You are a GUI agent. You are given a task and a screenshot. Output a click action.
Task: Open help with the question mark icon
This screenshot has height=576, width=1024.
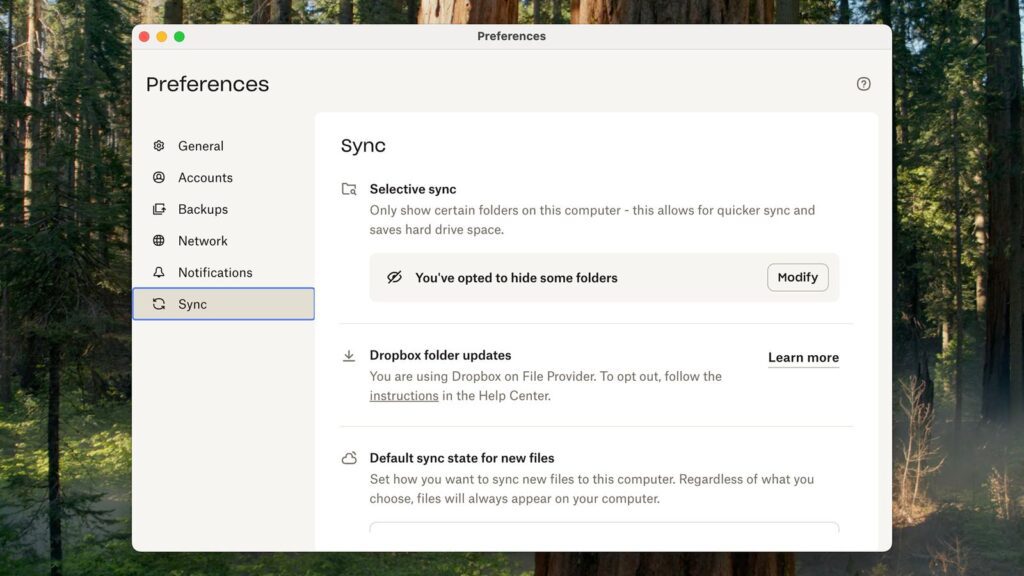(864, 84)
